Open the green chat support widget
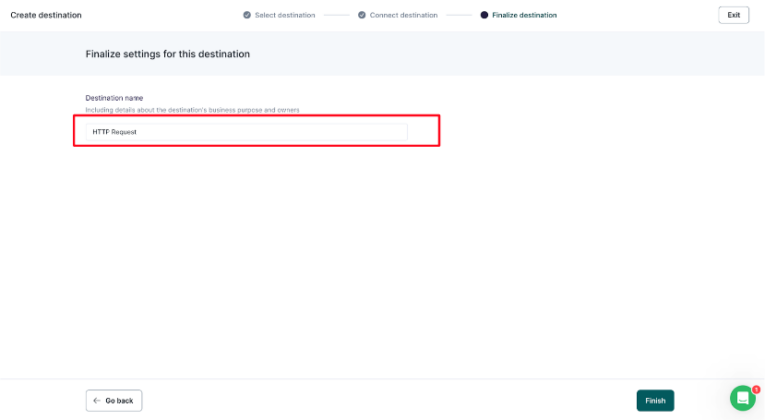Screen dimensions: 765x420 click(742, 398)
